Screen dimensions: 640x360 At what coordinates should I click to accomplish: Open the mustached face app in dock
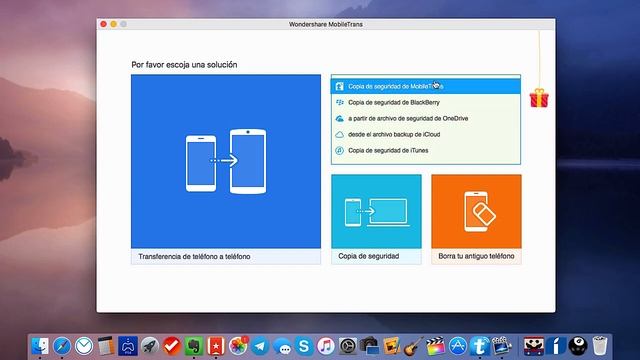pyautogui.click(x=534, y=346)
